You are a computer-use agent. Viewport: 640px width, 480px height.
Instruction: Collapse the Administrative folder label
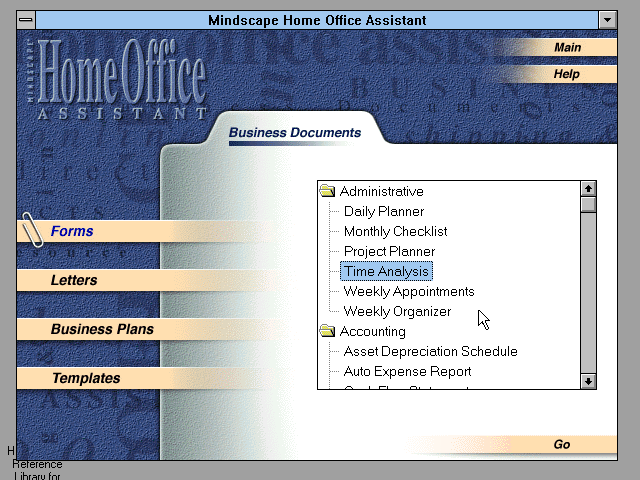point(381,191)
